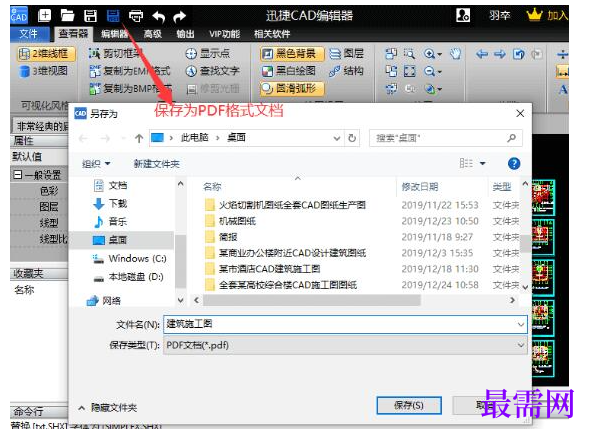
Task: Open the file folder icon in title bar
Action: tap(67, 16)
